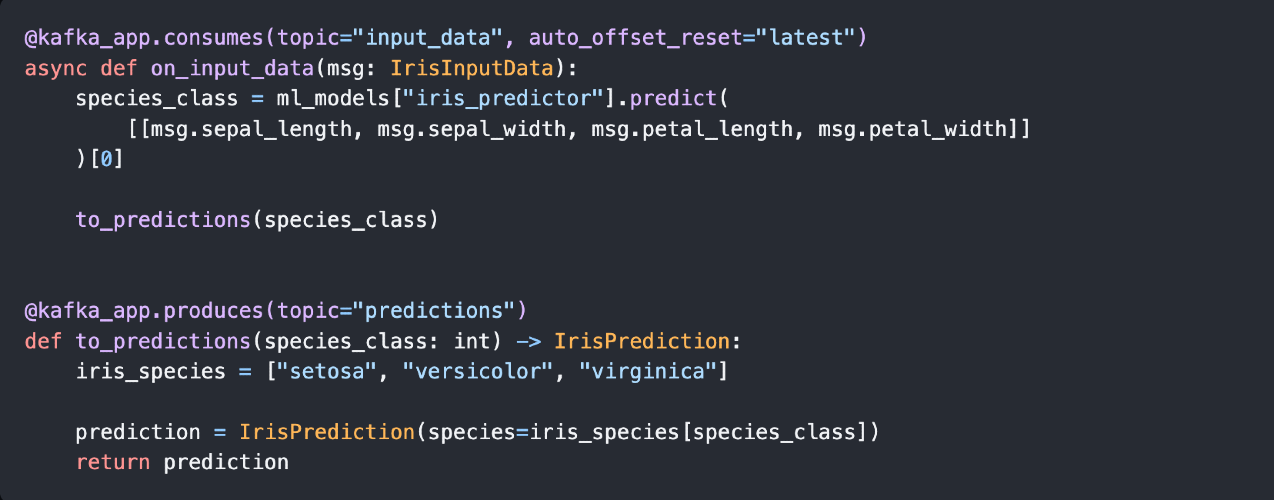Viewport: 1274px width, 500px height.
Task: Click the IrisPrediction constructor call
Action: (x=326, y=432)
